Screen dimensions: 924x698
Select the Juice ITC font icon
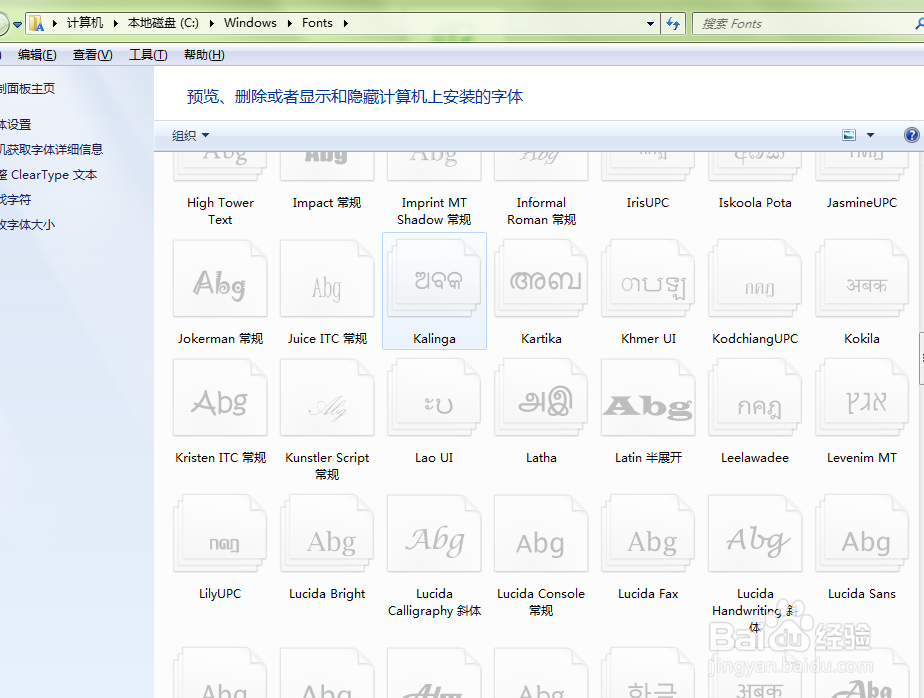327,278
